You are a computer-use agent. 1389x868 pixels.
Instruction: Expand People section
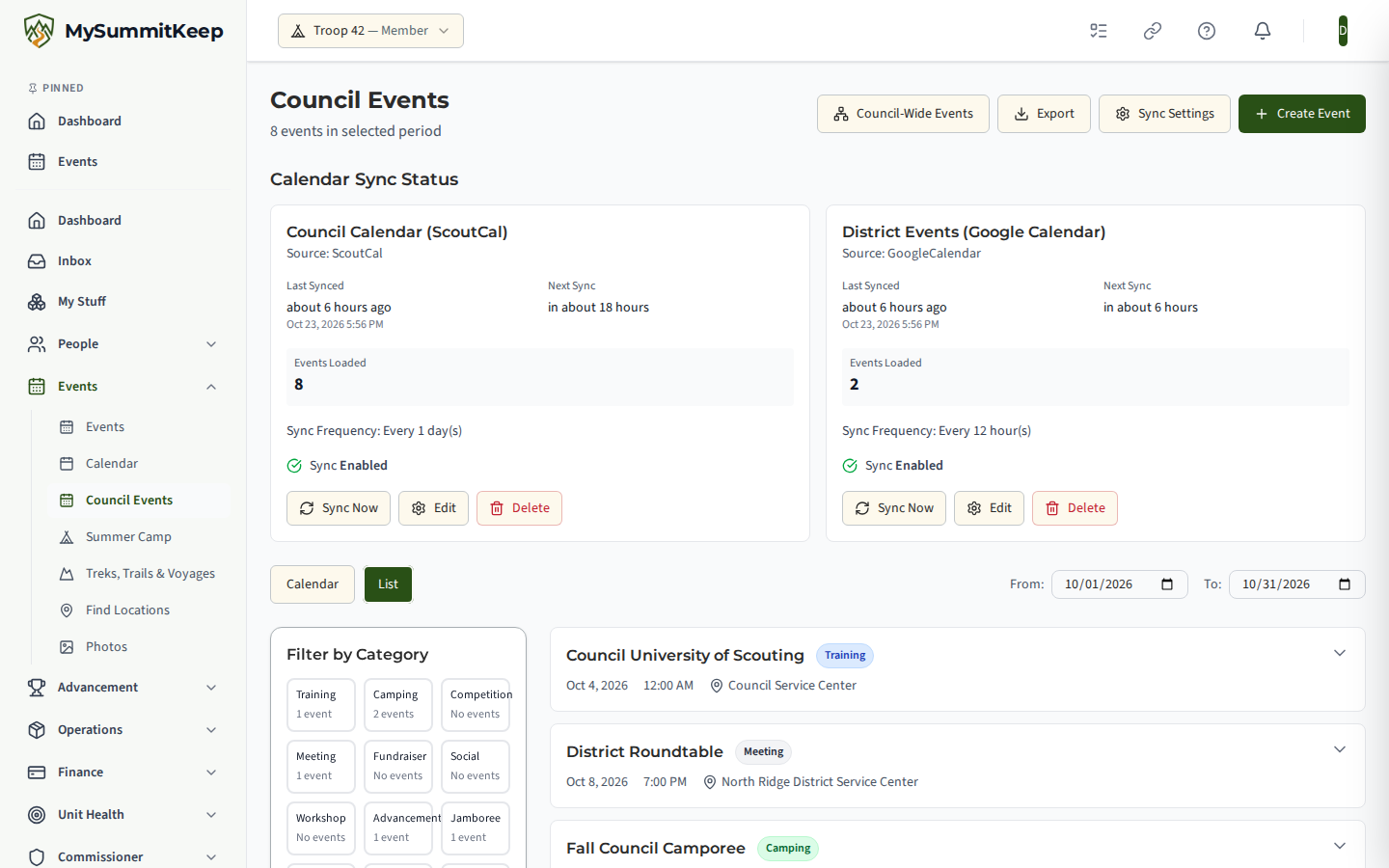(123, 343)
